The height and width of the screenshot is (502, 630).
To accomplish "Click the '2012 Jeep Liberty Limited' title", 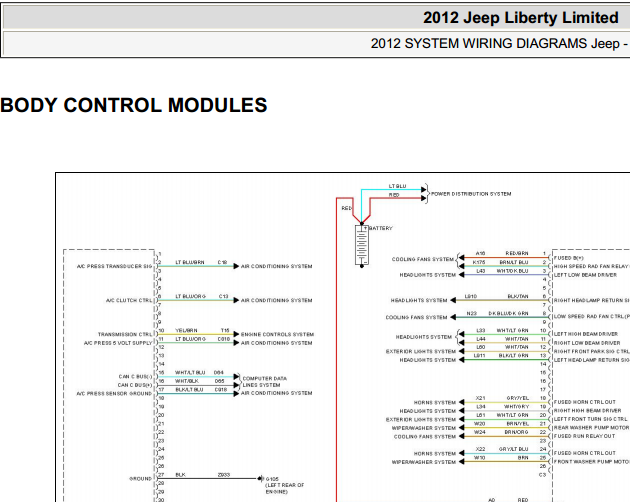I will coord(521,18).
